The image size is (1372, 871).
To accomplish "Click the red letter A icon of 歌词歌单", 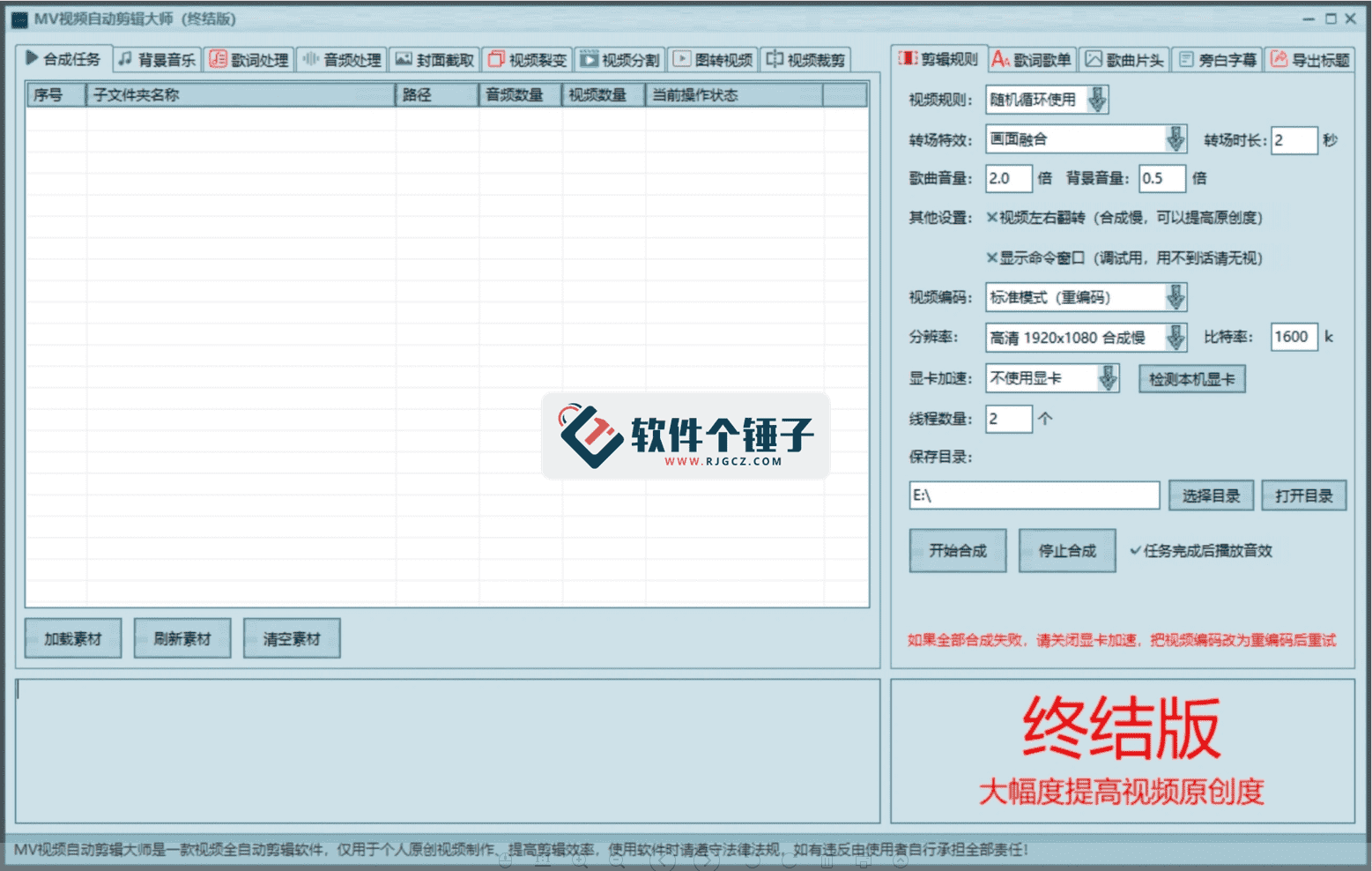I will (x=999, y=59).
